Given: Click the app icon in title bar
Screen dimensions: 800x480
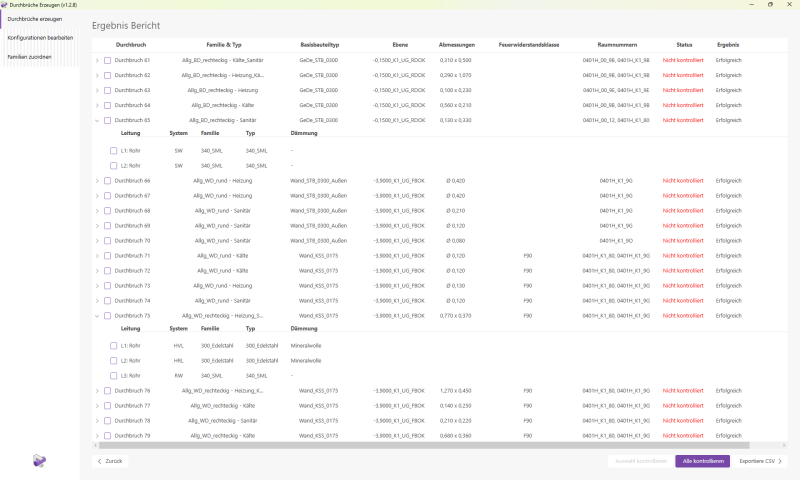Looking at the screenshot, I should click(x=5, y=5).
